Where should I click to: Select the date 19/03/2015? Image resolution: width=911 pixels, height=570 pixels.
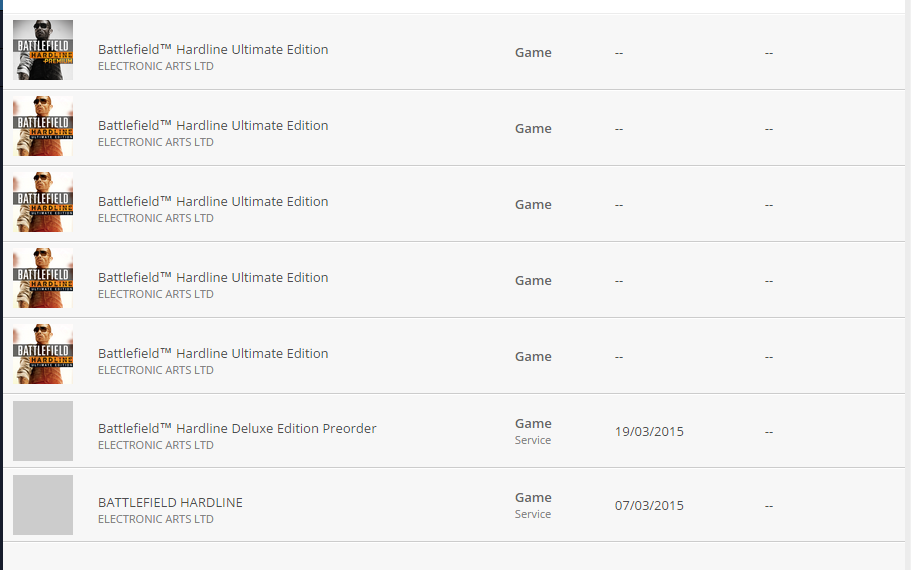(649, 432)
